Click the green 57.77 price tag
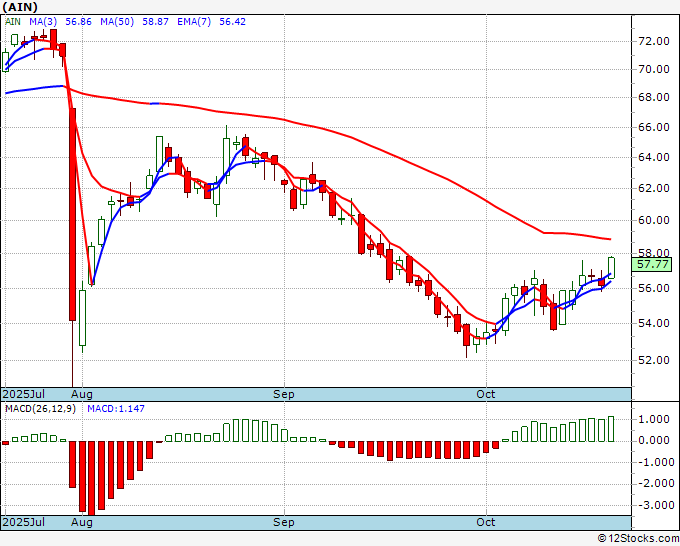The height and width of the screenshot is (546, 680). (x=652, y=264)
